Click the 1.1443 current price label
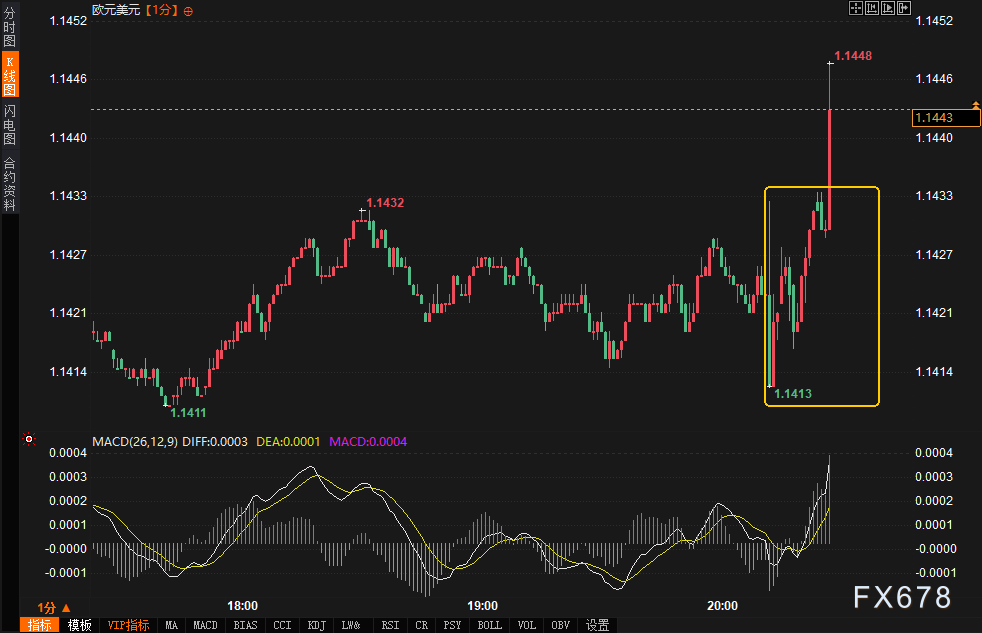The width and height of the screenshot is (982, 633). [x=934, y=118]
